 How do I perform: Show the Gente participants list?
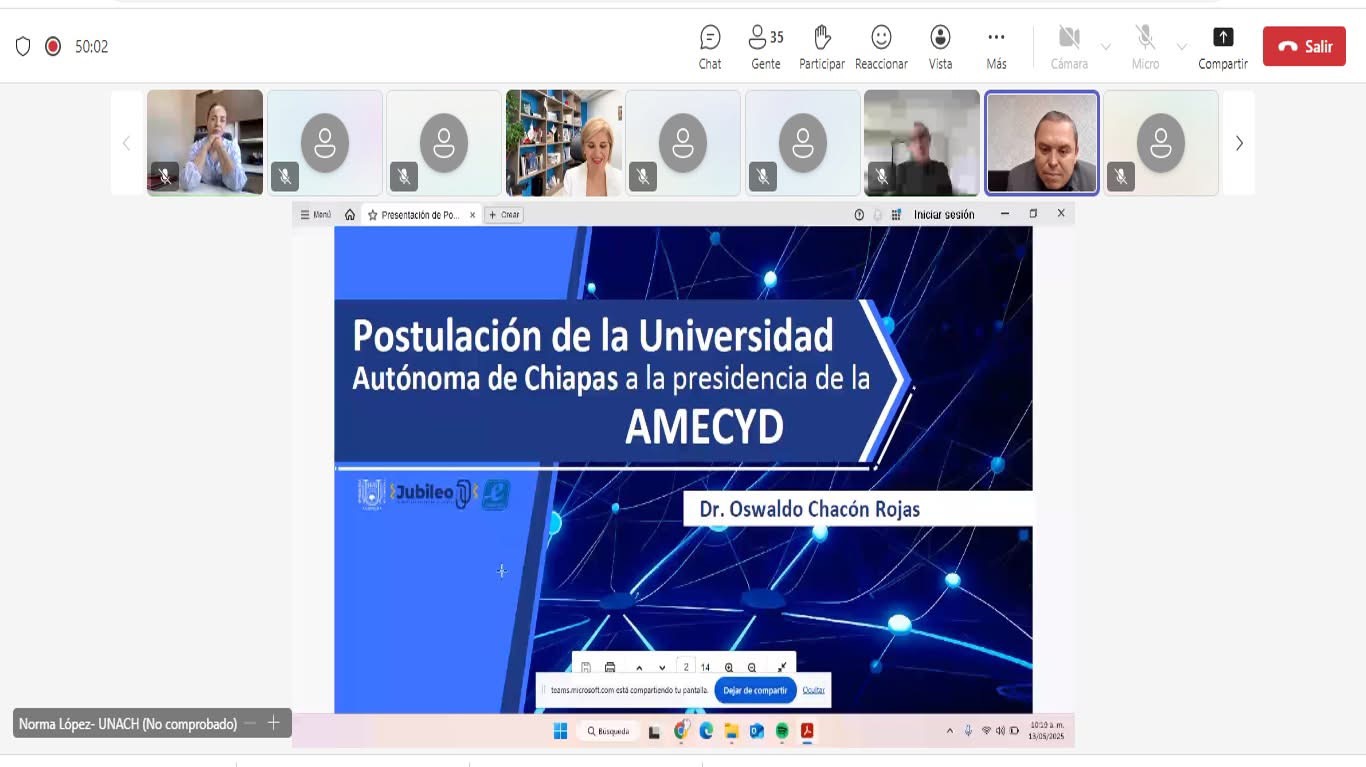click(766, 47)
